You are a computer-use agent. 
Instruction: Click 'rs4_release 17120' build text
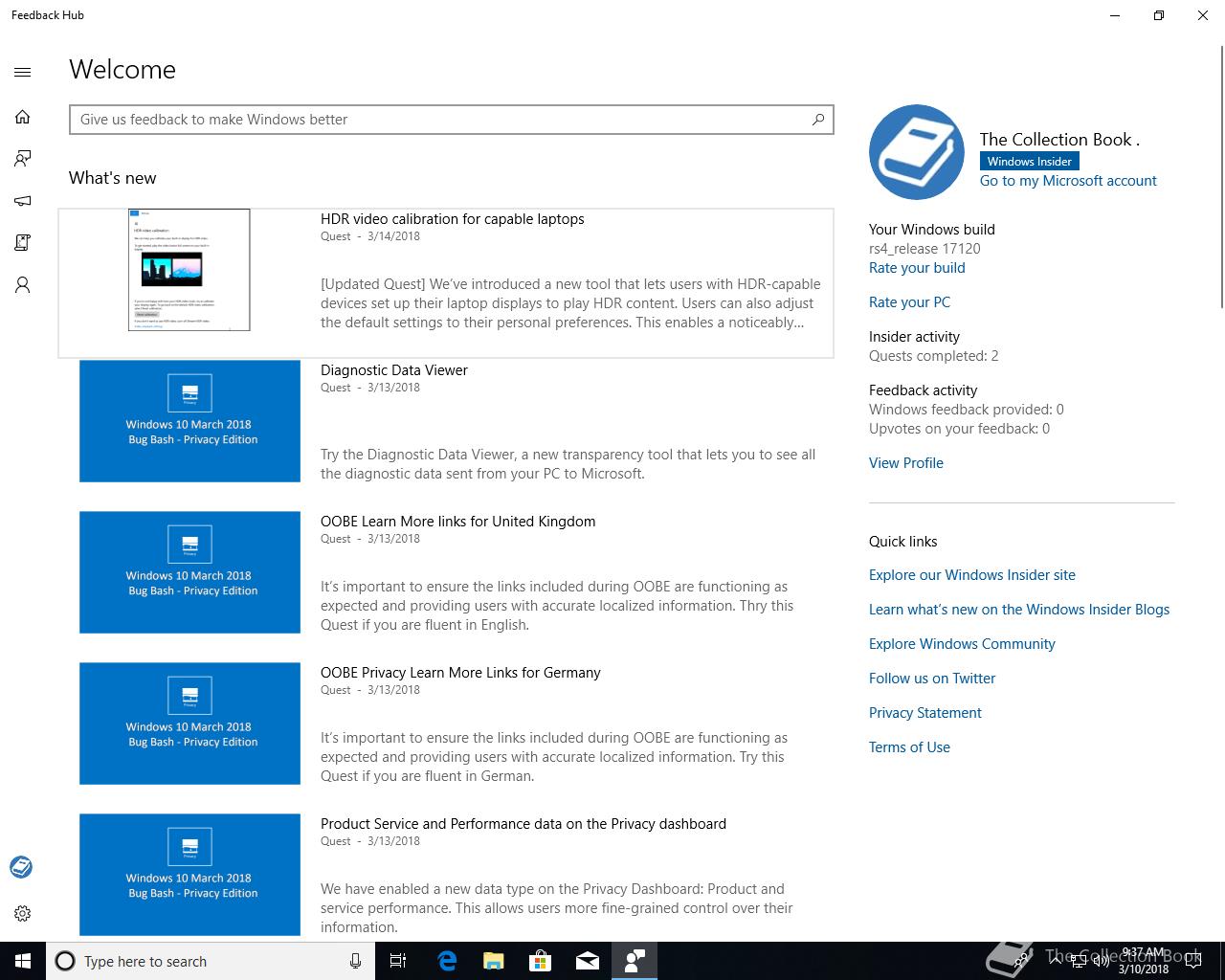click(x=924, y=249)
